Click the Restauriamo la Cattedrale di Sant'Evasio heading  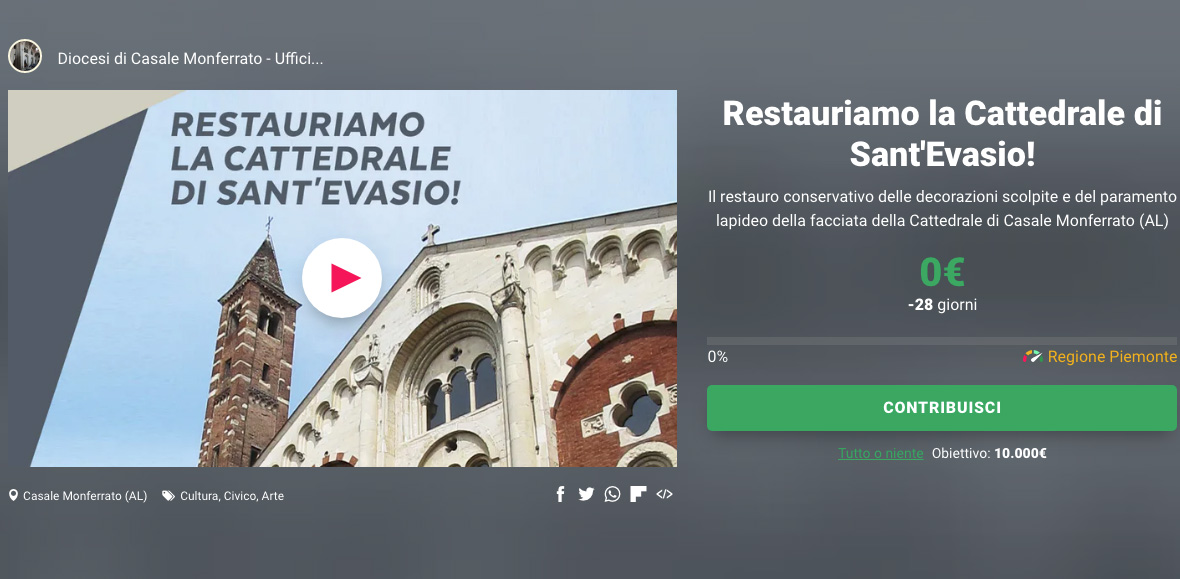[941, 134]
